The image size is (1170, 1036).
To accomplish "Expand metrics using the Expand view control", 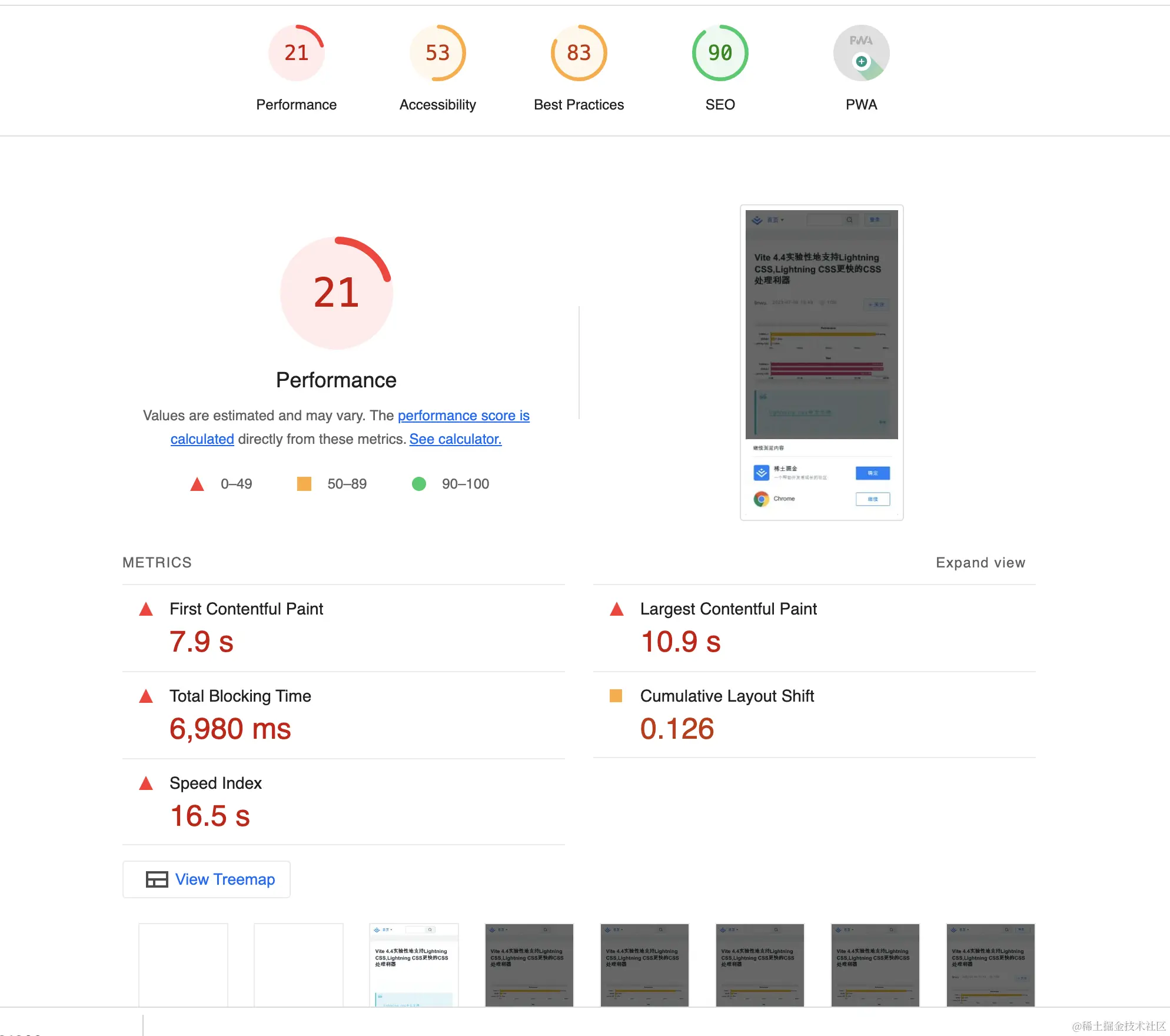I will pyautogui.click(x=980, y=562).
